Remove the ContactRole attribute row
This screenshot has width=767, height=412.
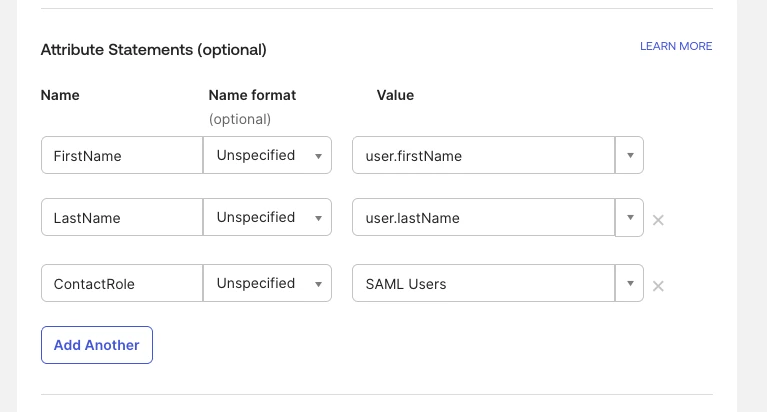click(658, 286)
